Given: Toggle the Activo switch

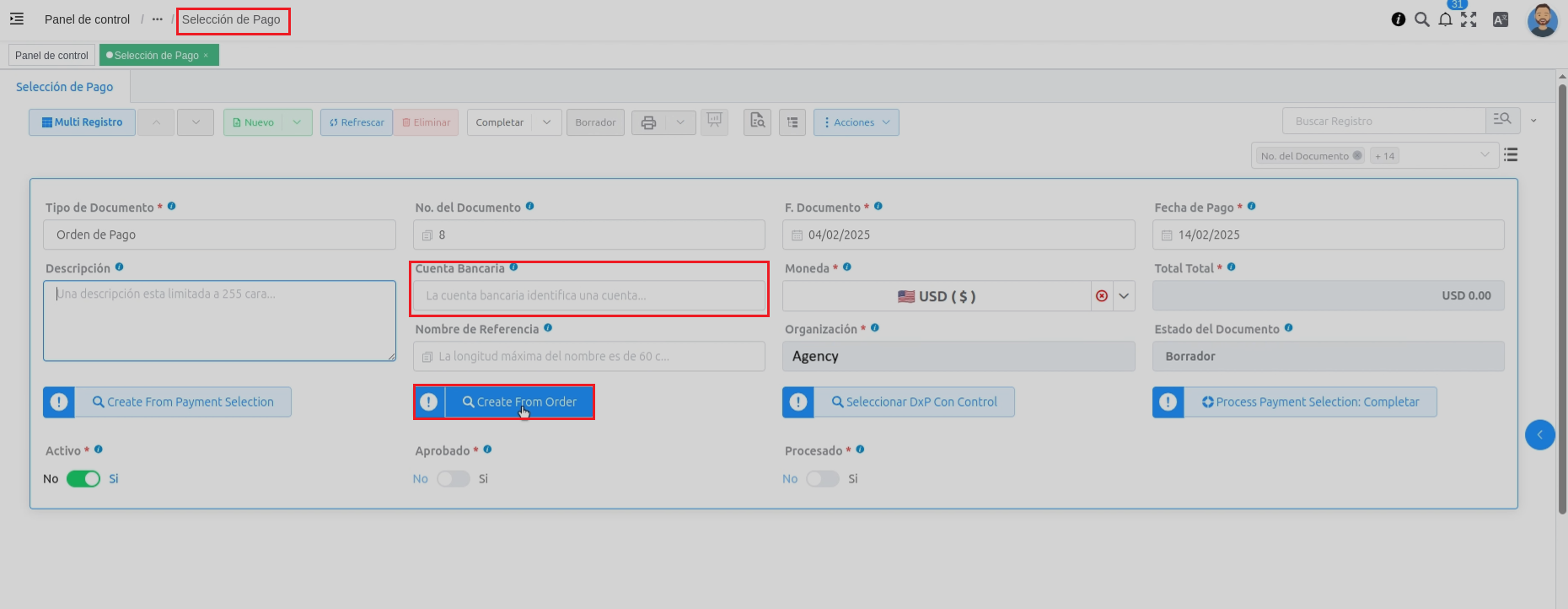Looking at the screenshot, I should (x=83, y=479).
